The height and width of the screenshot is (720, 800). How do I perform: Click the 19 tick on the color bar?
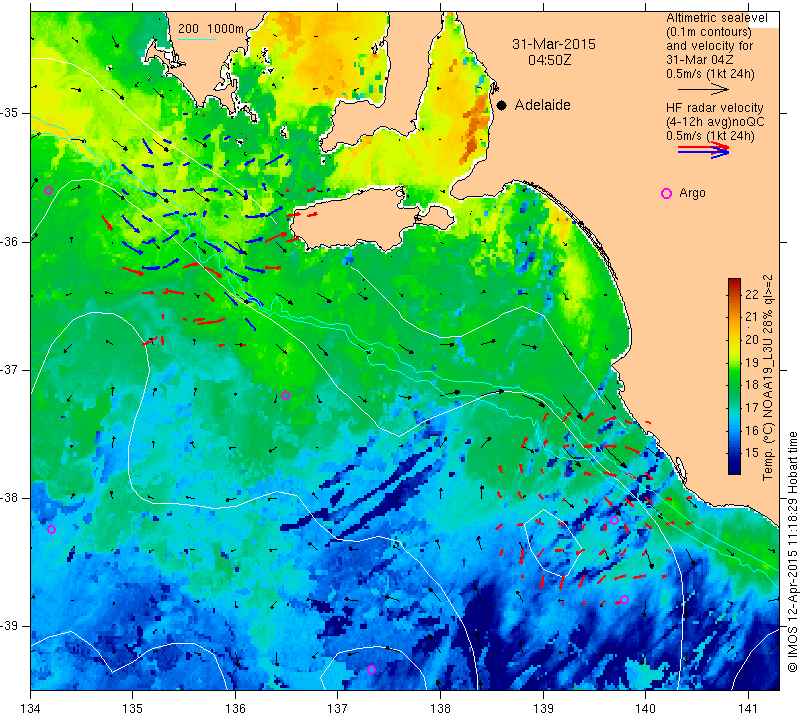coord(752,362)
